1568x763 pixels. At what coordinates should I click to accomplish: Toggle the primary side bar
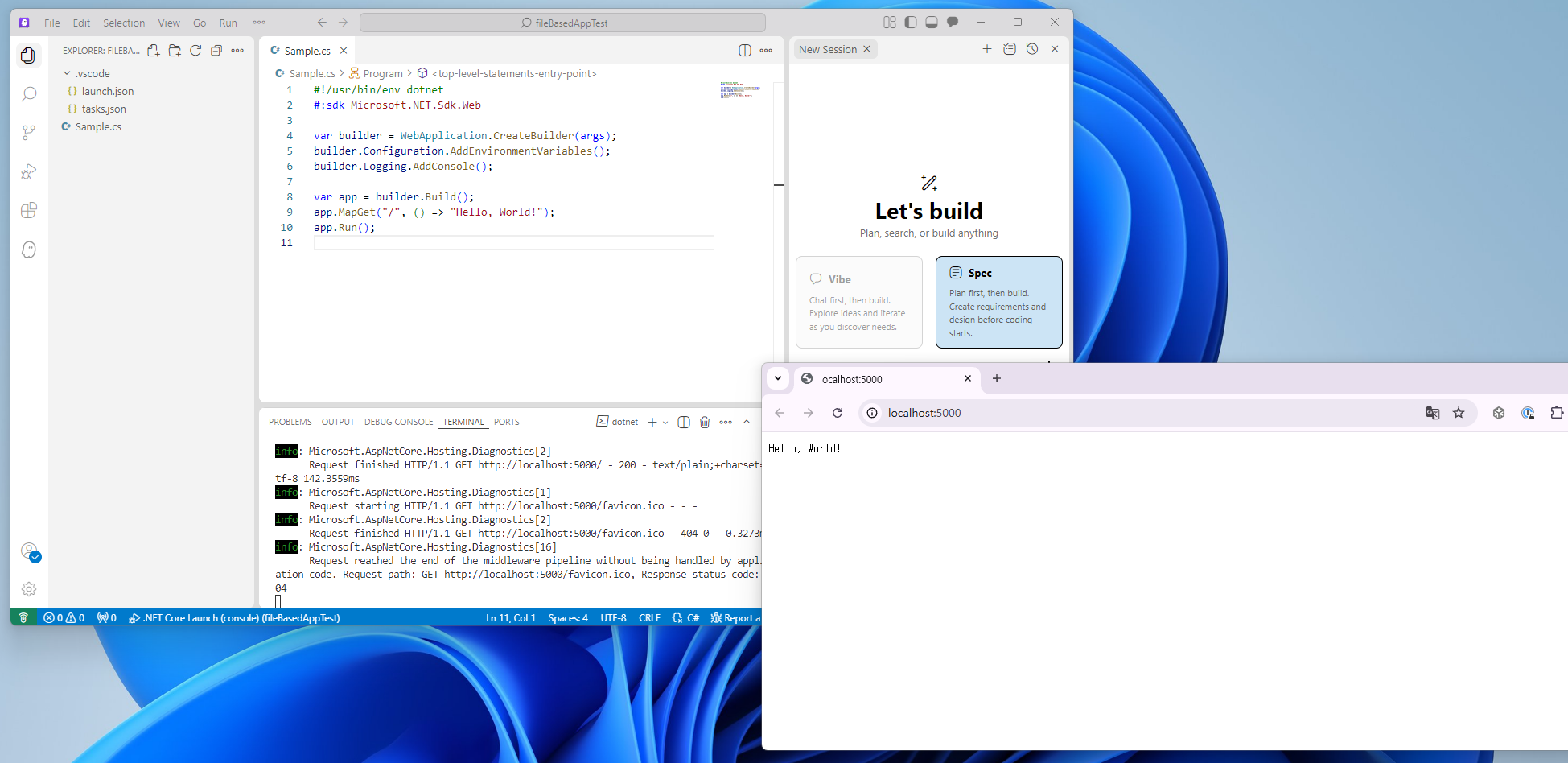tap(911, 23)
